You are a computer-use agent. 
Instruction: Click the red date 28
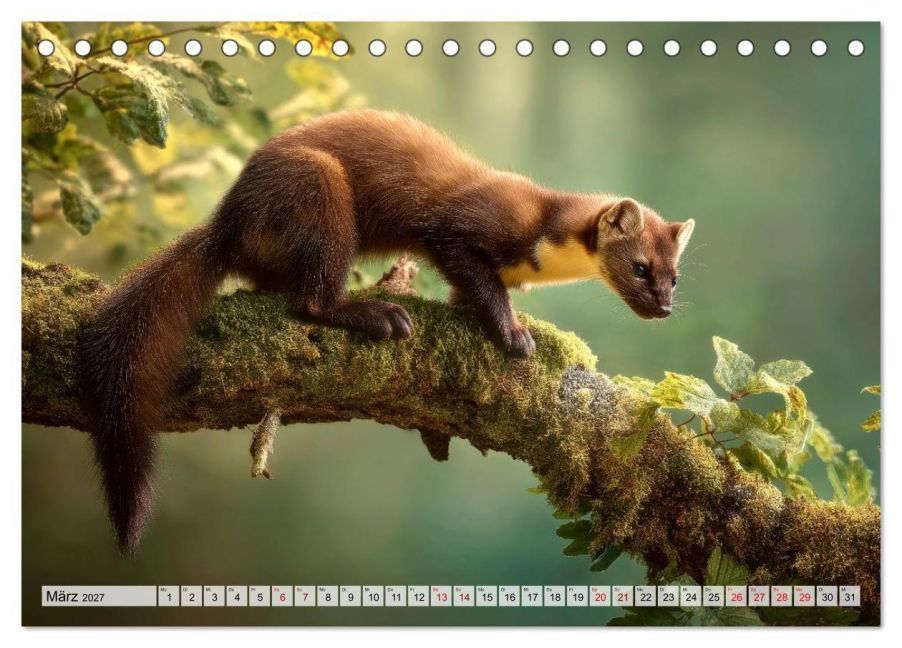pos(782,596)
